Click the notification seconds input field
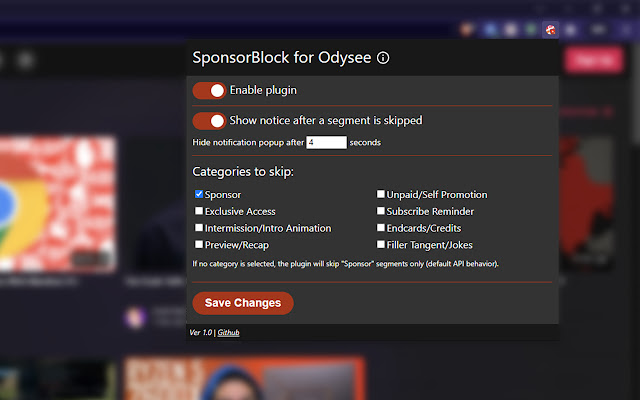Viewport: 640px width, 400px height. tap(326, 143)
